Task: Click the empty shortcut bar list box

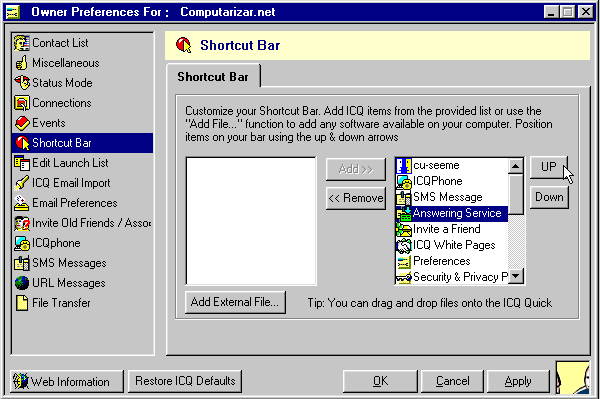Action: tap(251, 221)
